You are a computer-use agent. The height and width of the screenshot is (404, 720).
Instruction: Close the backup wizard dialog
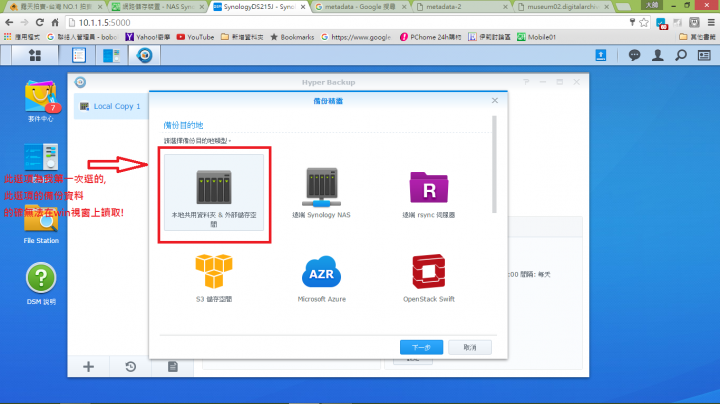495,101
